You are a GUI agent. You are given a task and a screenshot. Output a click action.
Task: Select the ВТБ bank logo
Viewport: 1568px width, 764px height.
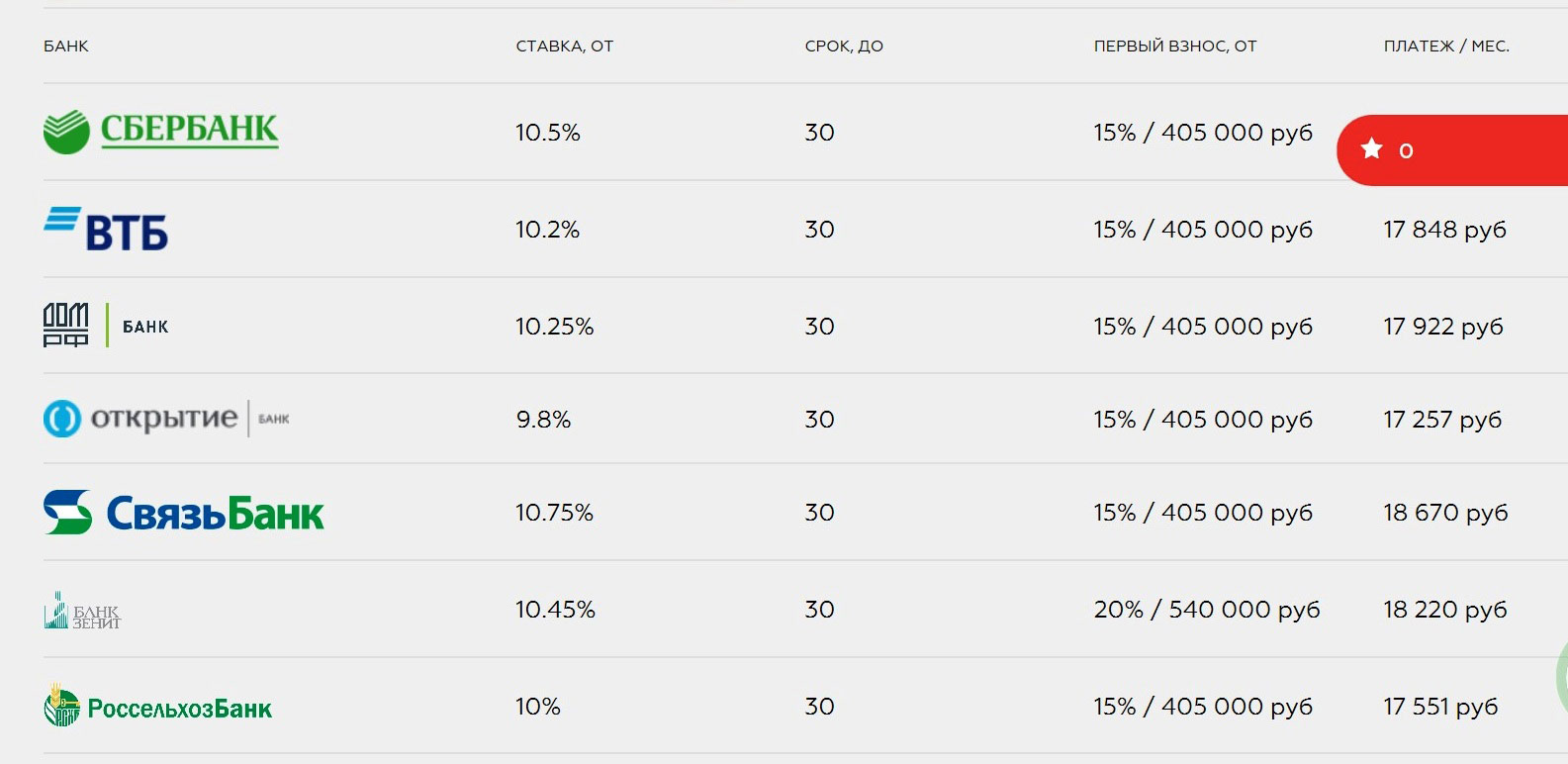pyautogui.click(x=106, y=229)
